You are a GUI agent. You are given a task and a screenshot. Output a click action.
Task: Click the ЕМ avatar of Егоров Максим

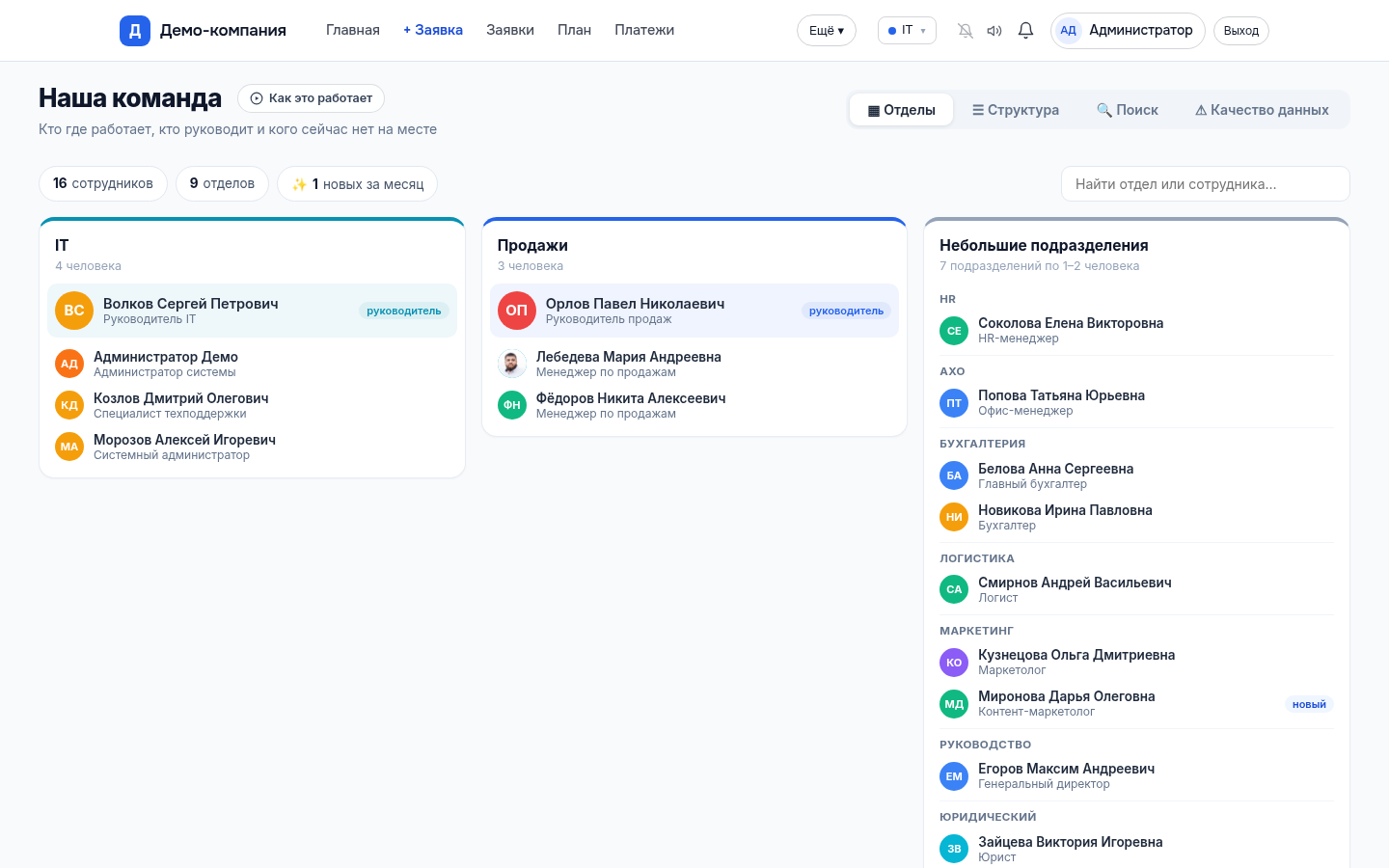(954, 776)
